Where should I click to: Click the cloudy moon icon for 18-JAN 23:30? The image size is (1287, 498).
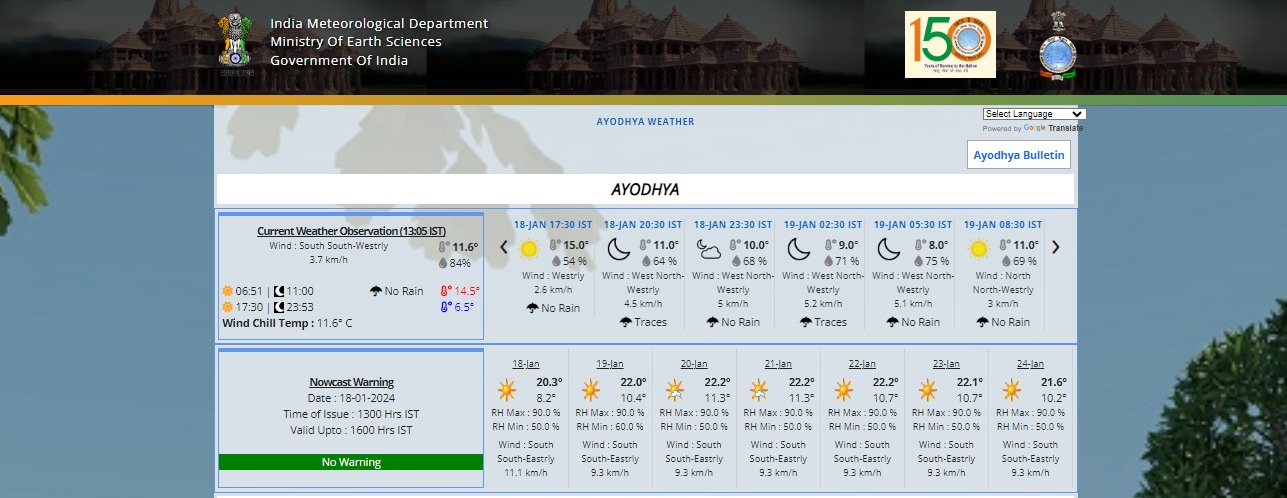[707, 248]
